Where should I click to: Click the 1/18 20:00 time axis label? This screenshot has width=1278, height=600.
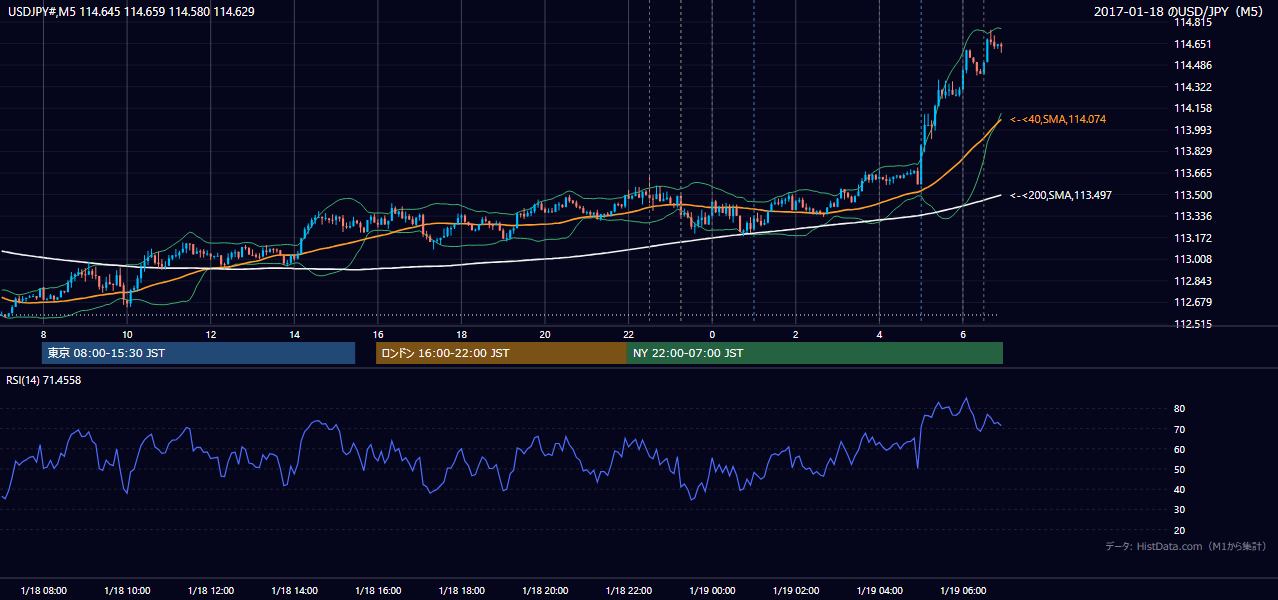[x=545, y=591]
